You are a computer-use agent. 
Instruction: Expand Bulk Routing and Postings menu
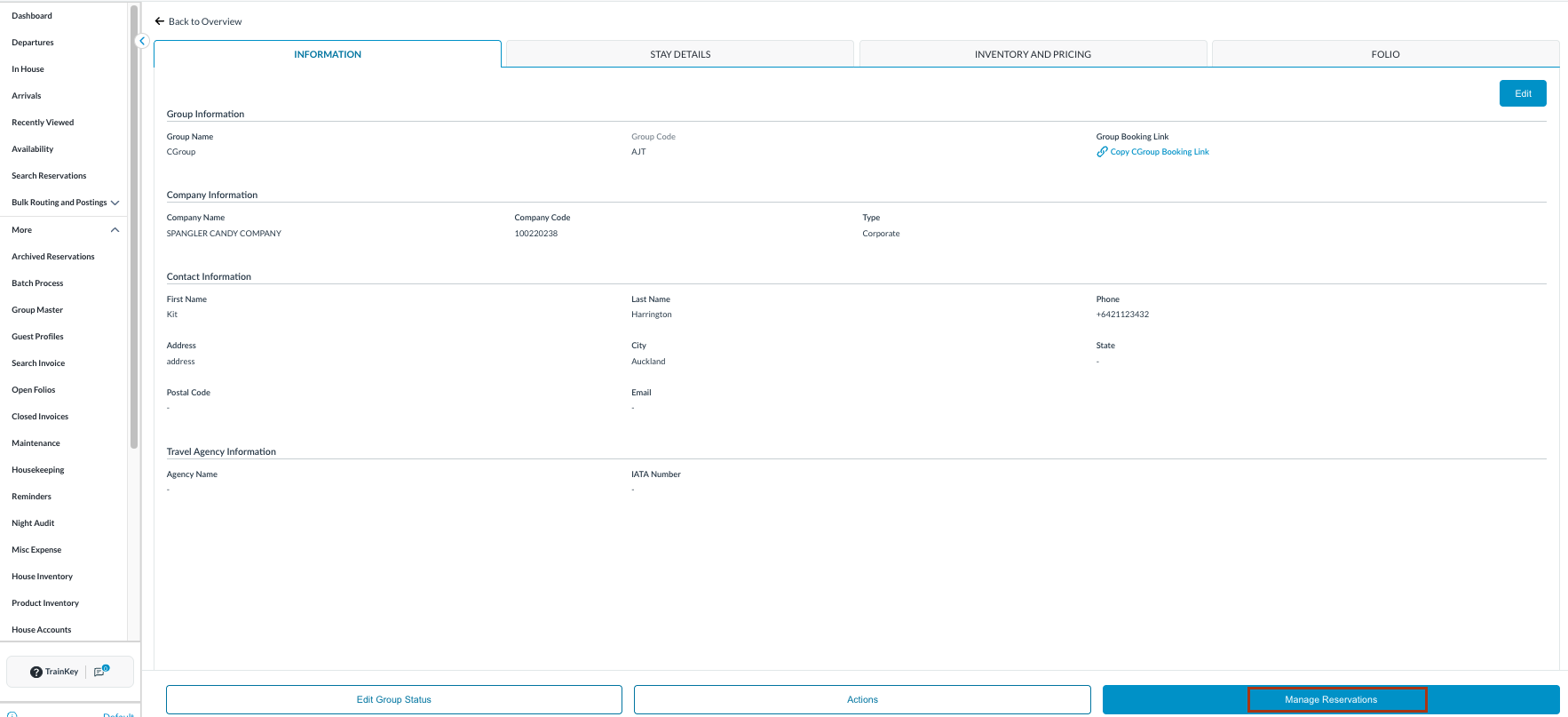[x=115, y=203]
